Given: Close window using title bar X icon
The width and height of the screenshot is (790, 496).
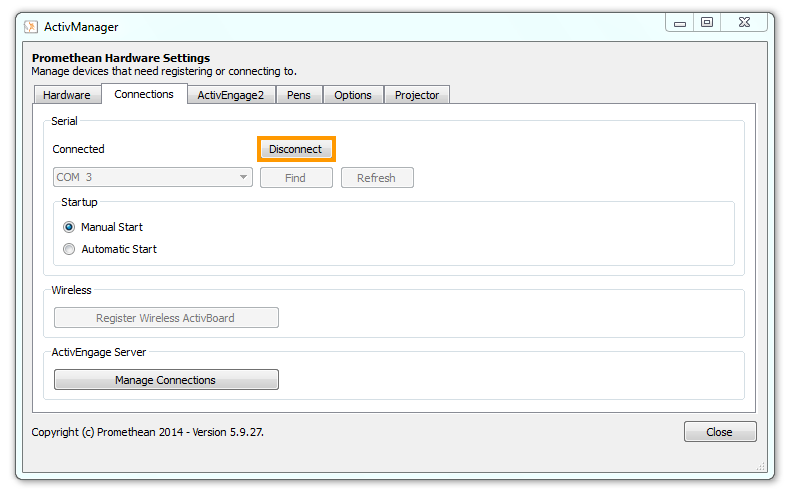Looking at the screenshot, I should tap(744, 23).
